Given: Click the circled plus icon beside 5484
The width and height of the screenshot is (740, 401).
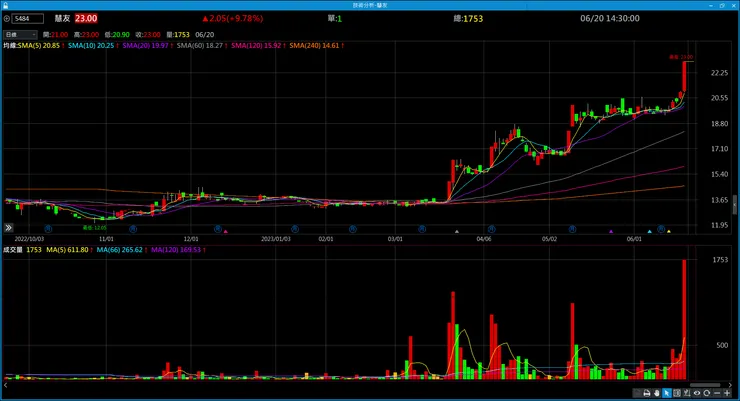Looking at the screenshot, I should [x=7, y=19].
